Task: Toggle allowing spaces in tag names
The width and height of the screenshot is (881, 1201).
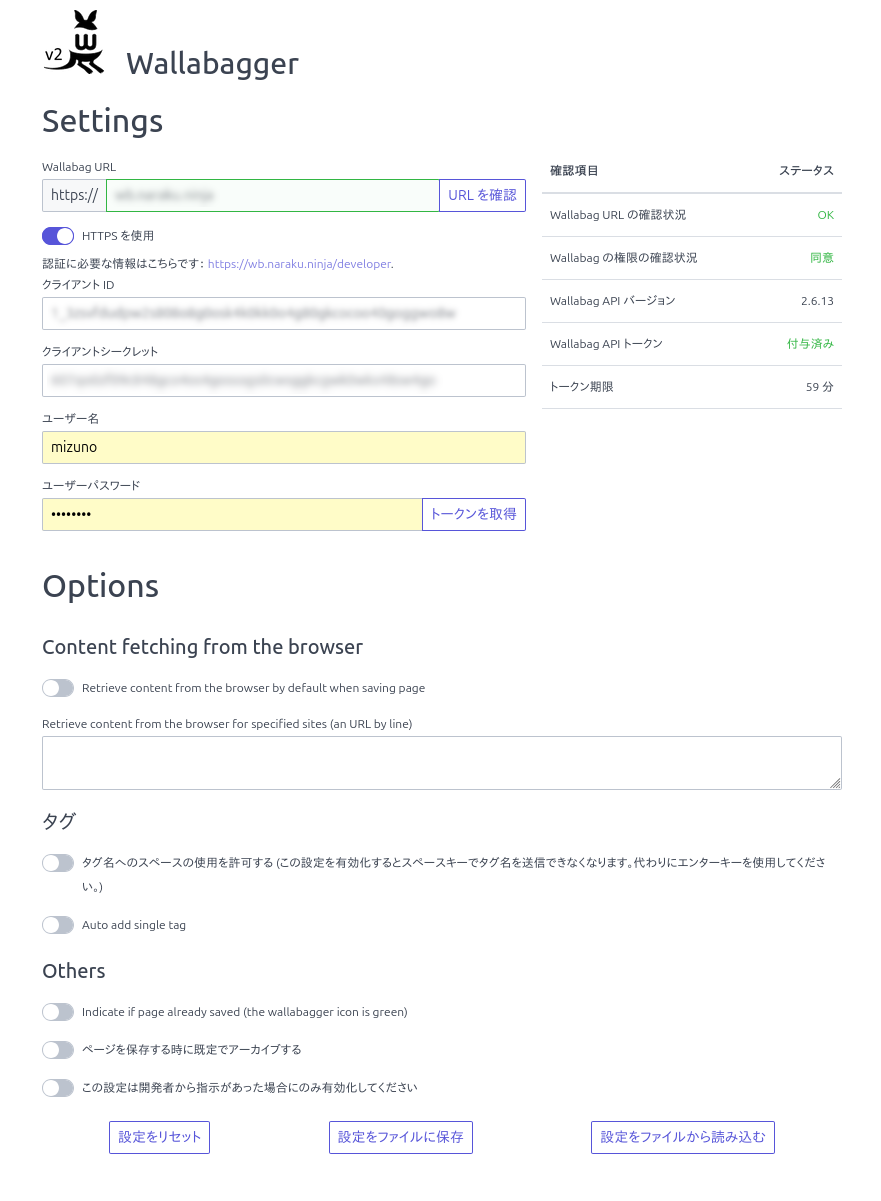Action: coord(58,863)
